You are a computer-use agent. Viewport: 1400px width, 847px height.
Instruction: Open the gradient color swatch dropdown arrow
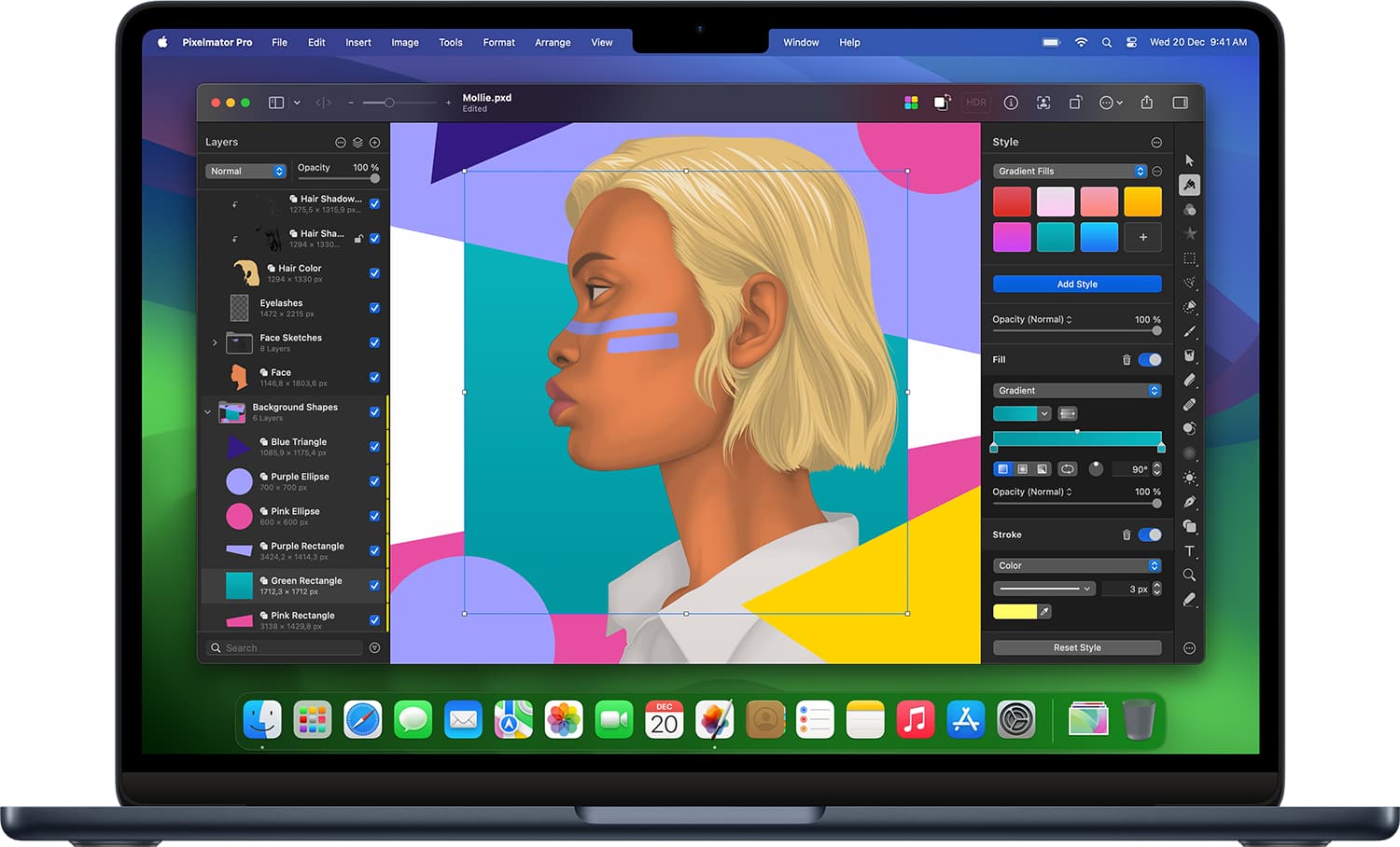pos(1044,413)
